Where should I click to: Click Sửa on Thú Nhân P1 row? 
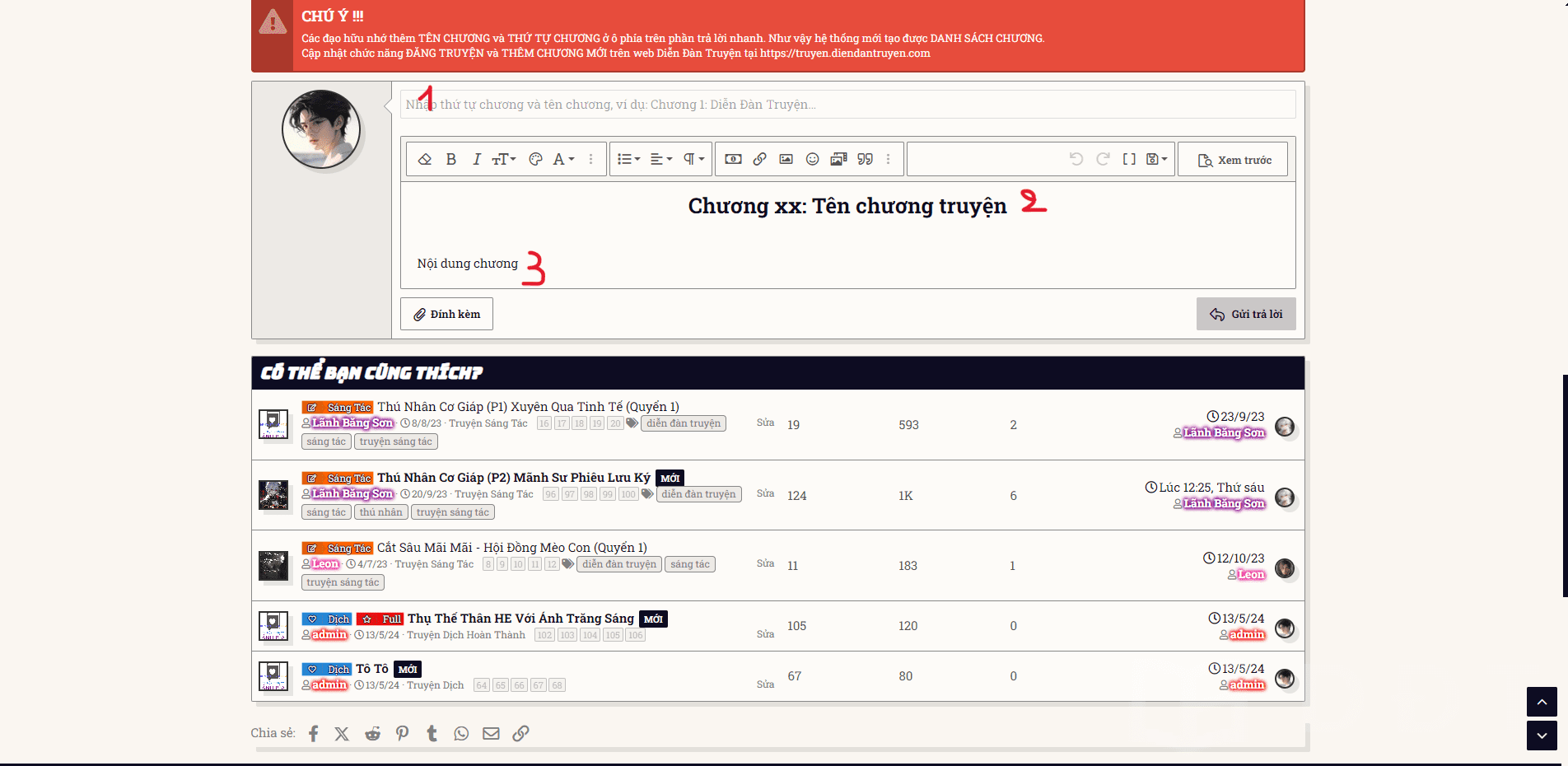765,423
